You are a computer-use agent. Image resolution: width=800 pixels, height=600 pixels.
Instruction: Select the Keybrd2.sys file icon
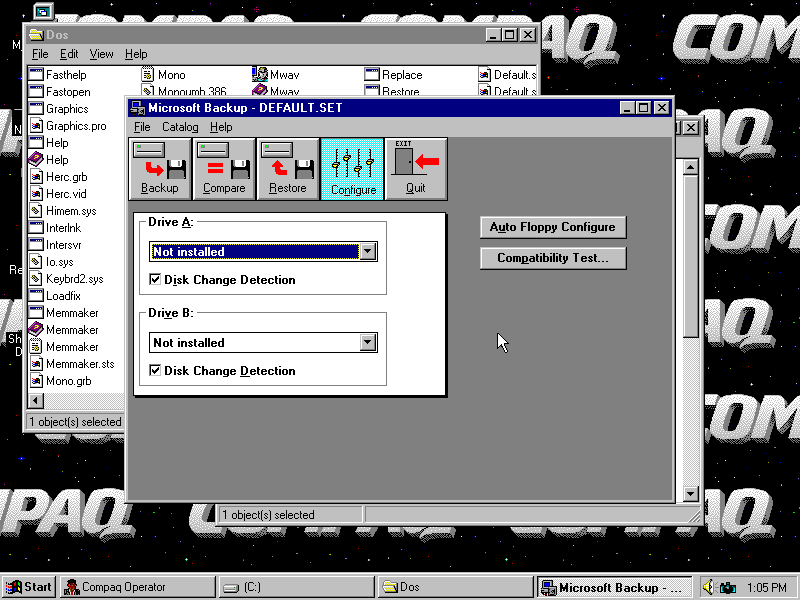click(x=36, y=279)
